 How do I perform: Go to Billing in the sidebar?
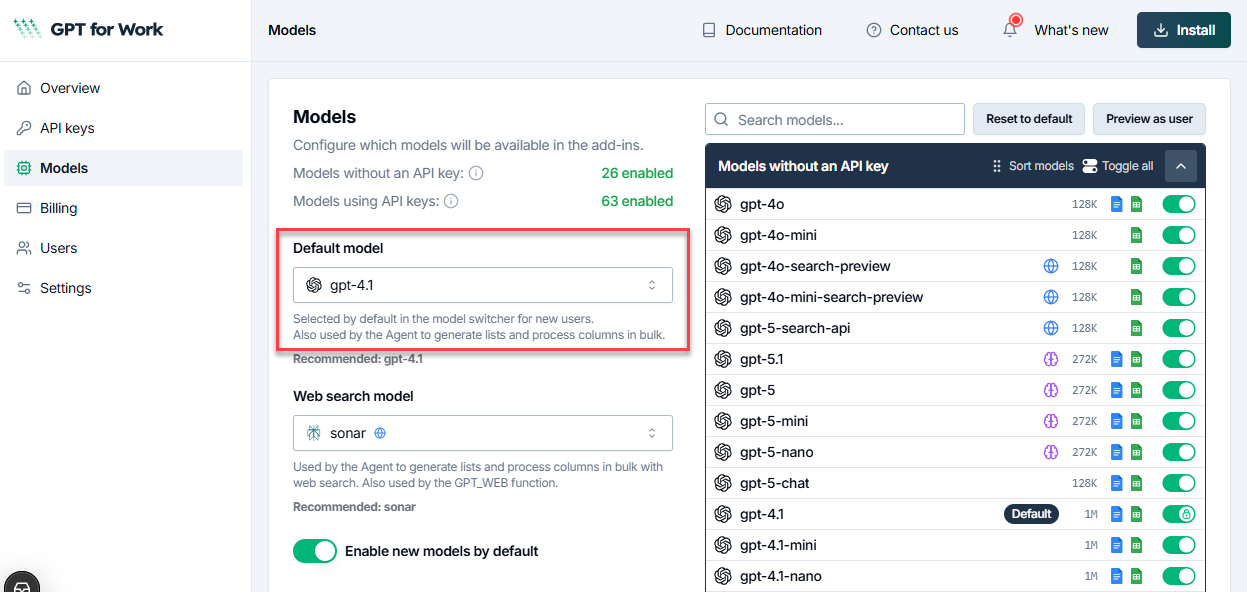coord(58,208)
